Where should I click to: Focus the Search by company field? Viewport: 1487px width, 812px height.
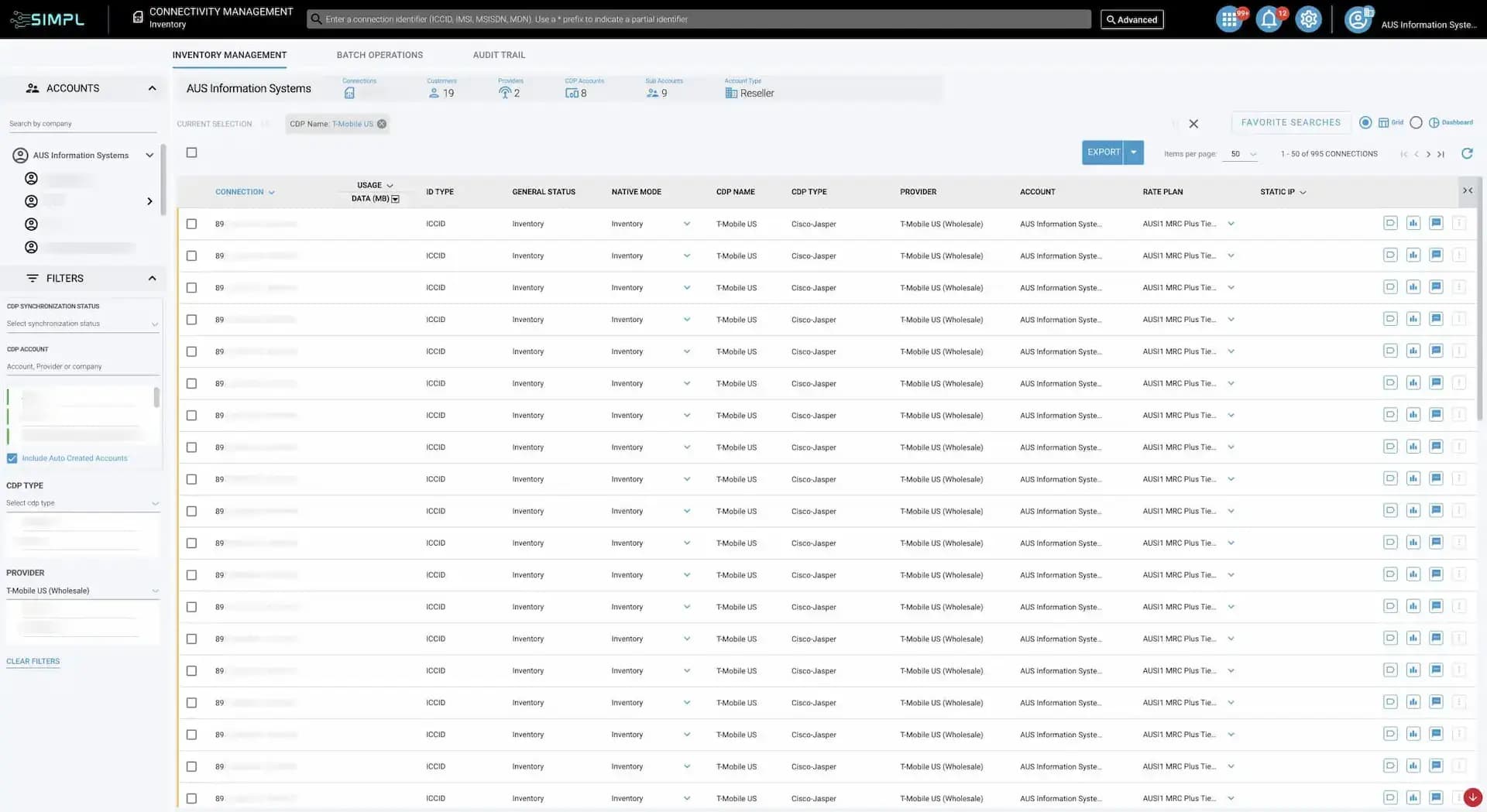(82, 124)
